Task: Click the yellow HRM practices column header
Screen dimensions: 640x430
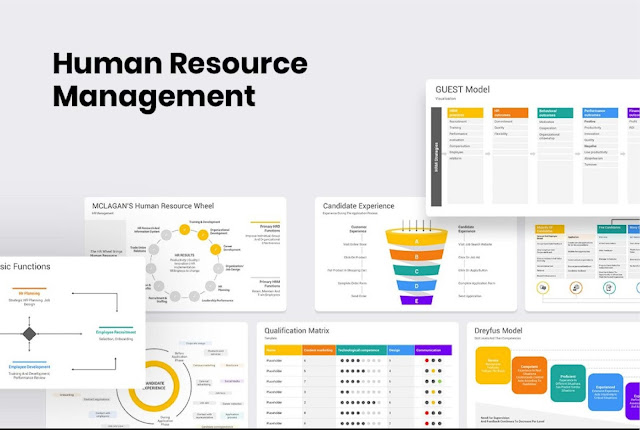Action: tap(465, 113)
